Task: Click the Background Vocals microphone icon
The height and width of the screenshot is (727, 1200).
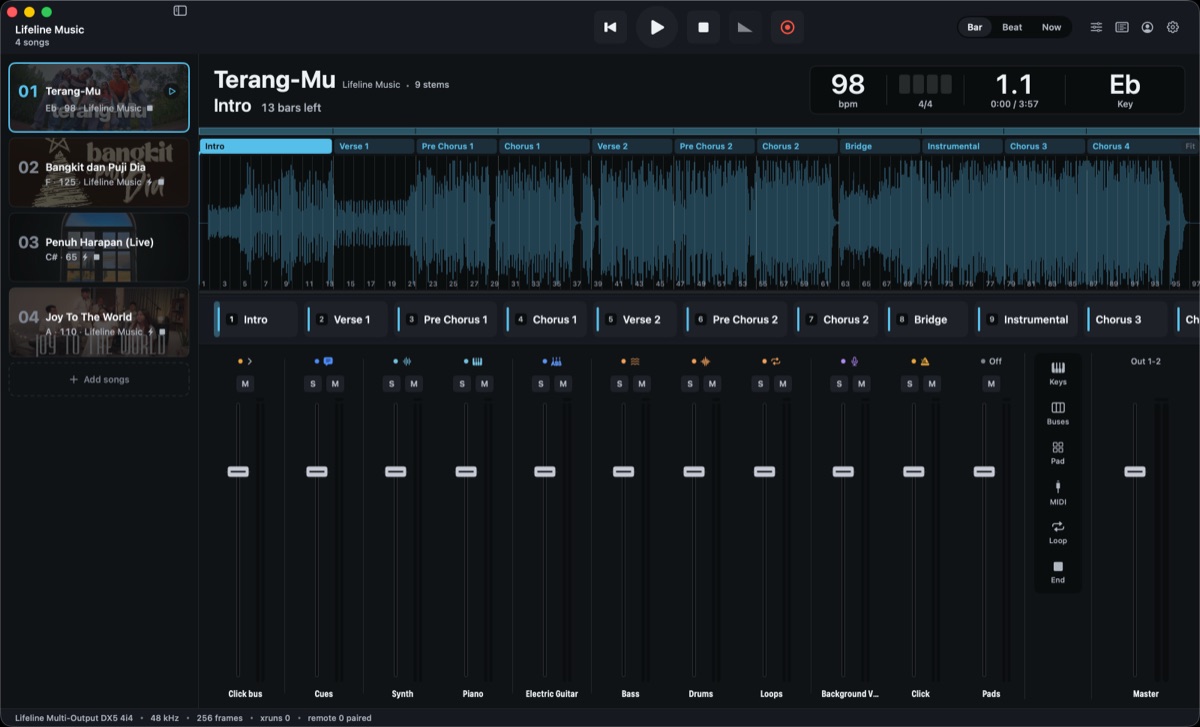Action: 854,361
